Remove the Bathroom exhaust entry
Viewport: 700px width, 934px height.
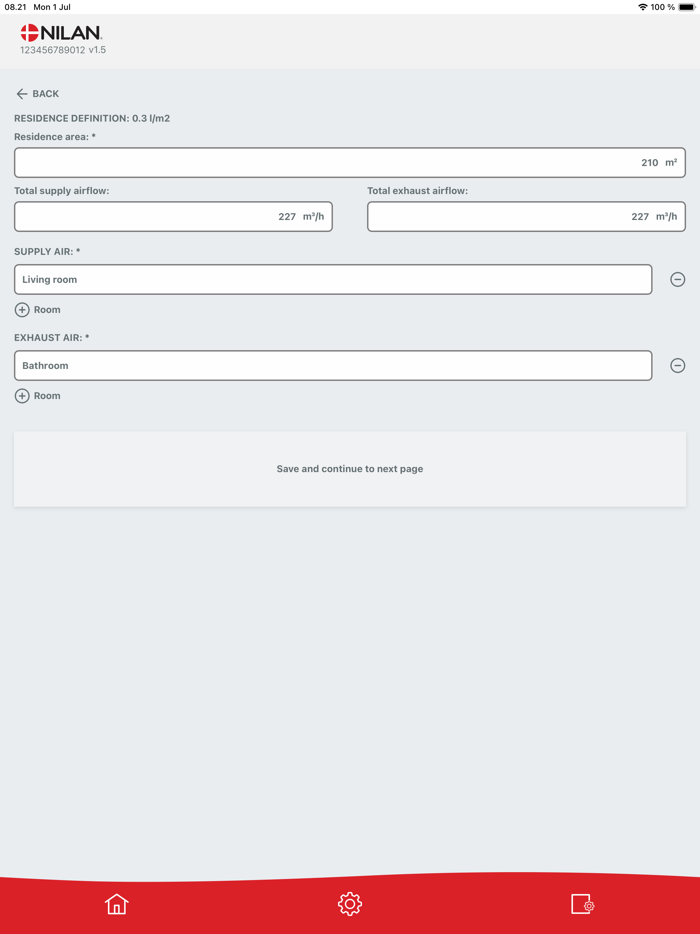tap(678, 365)
